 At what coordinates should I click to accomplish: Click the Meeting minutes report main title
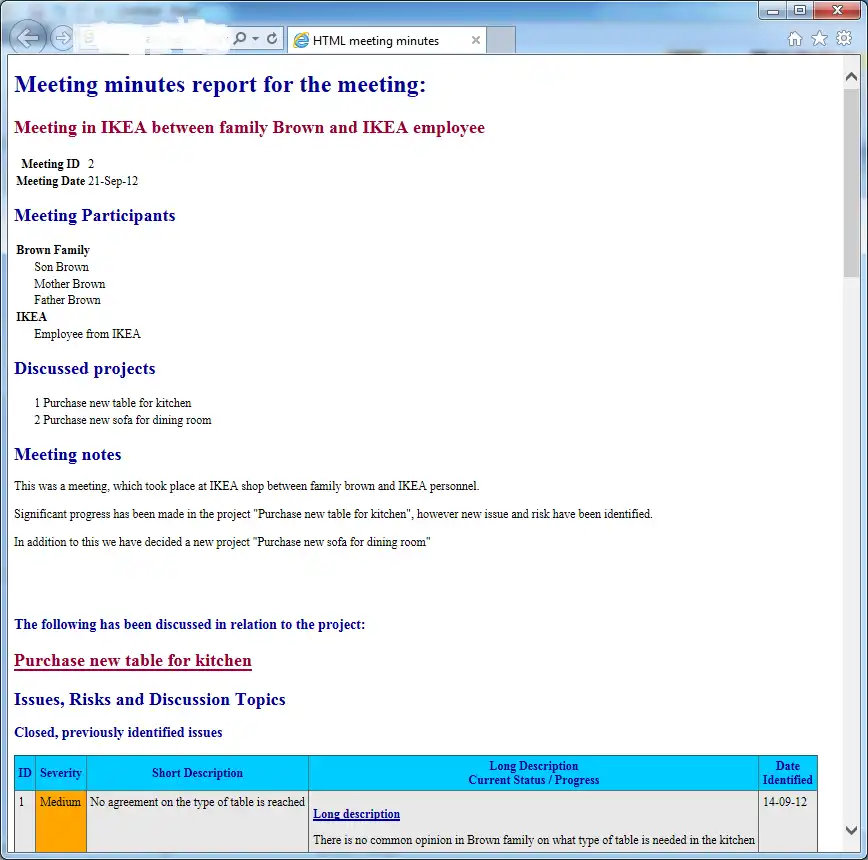[220, 85]
